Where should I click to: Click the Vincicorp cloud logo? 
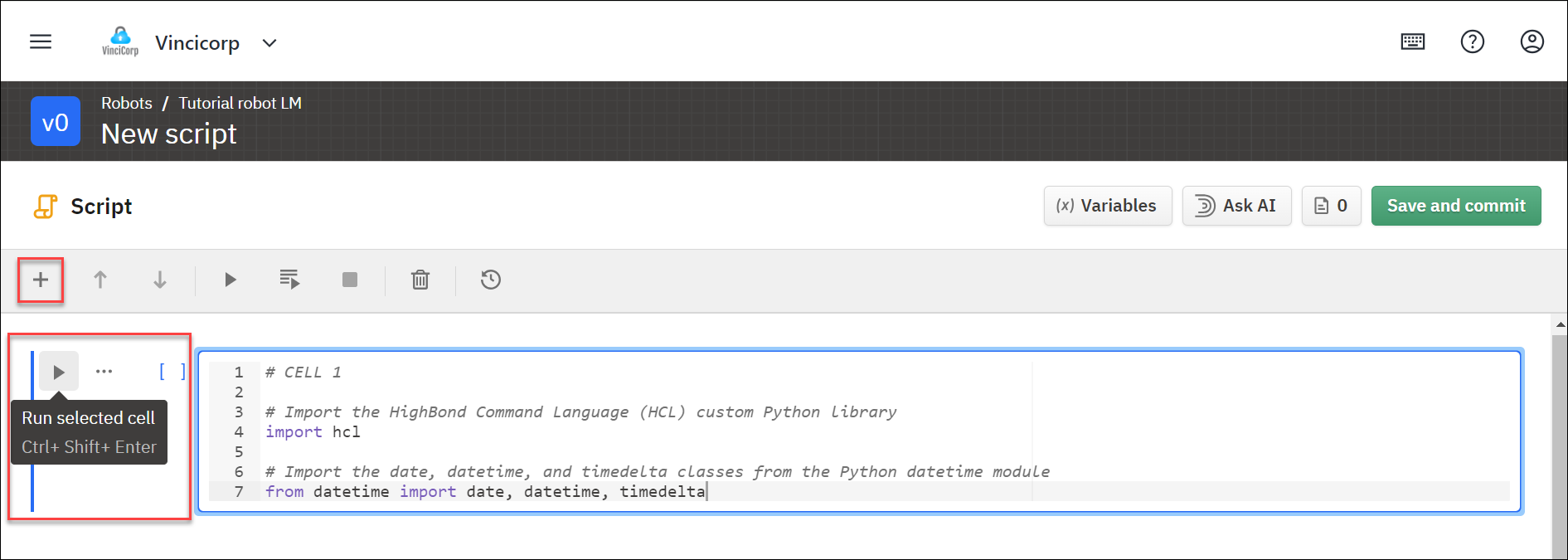point(120,41)
